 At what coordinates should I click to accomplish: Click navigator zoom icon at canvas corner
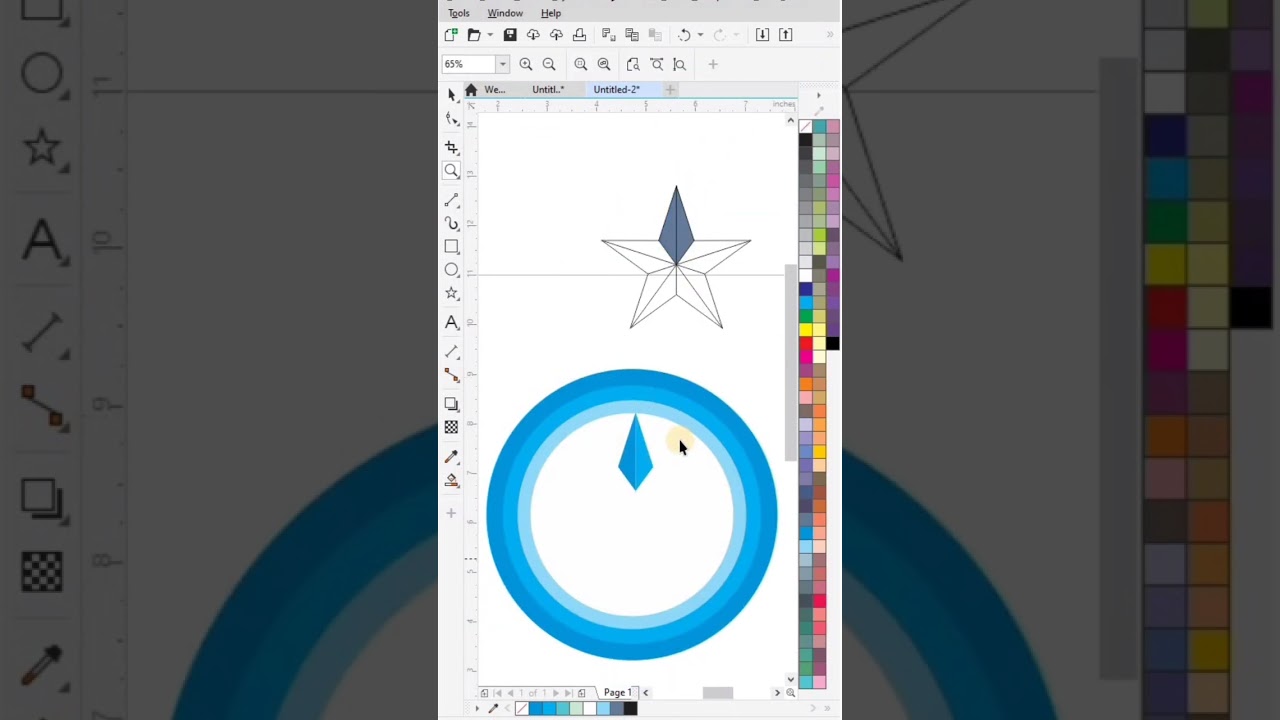791,692
